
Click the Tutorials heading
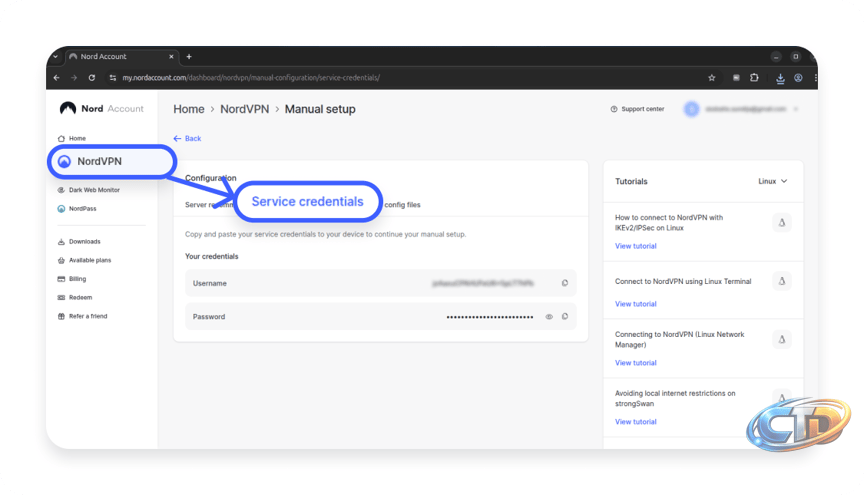[x=631, y=181]
